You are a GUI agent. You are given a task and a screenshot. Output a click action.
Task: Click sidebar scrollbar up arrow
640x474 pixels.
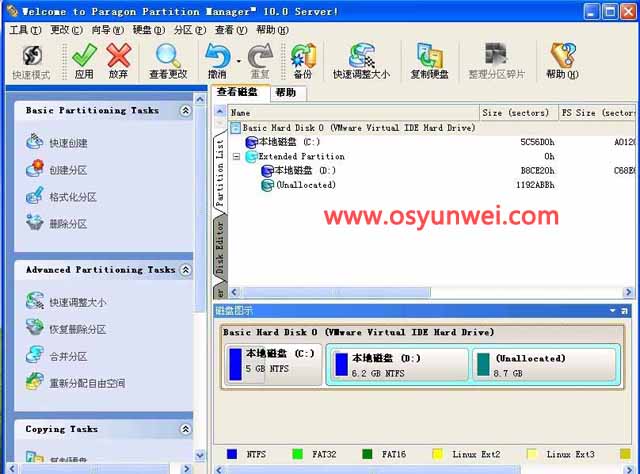tap(200, 100)
